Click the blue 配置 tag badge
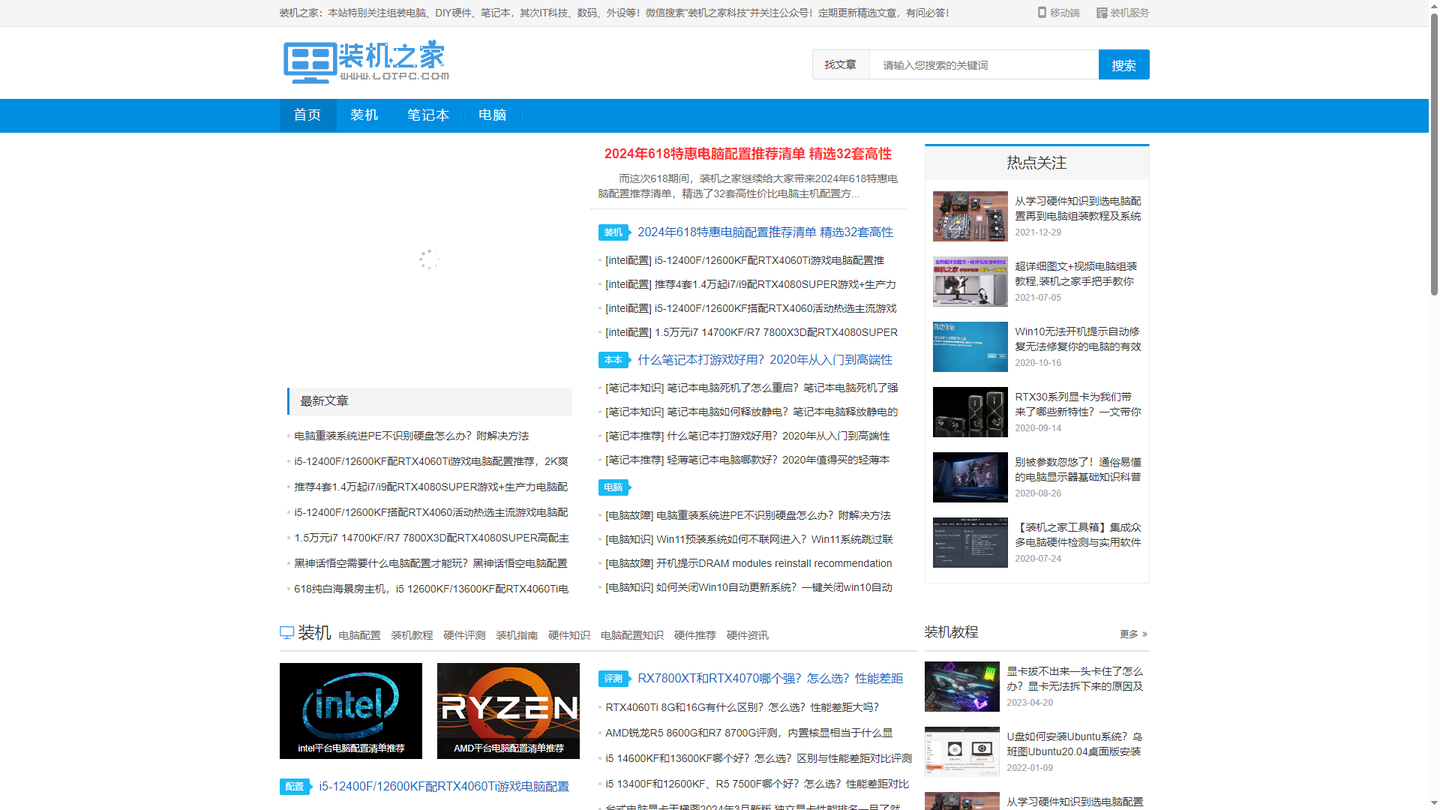This screenshot has width=1440, height=810. click(295, 787)
